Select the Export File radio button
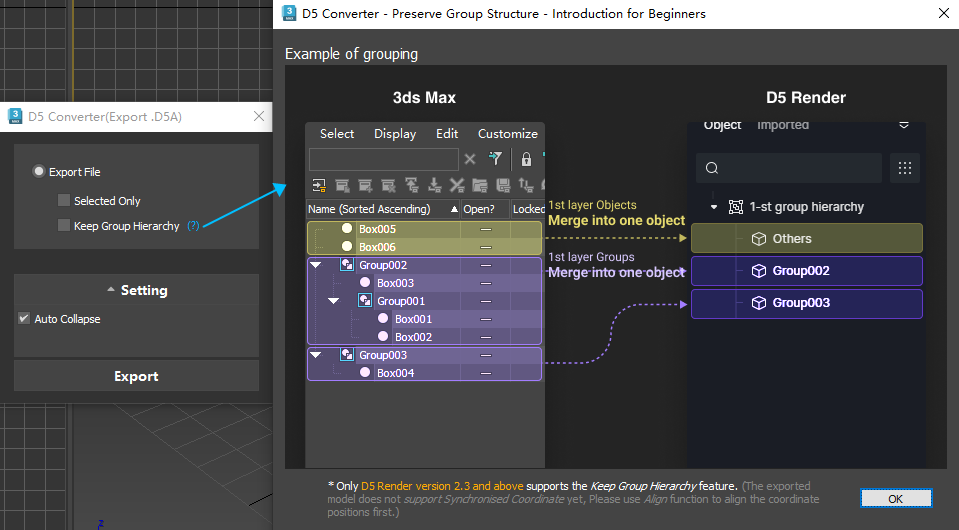Image resolution: width=959 pixels, height=530 pixels. [39, 172]
